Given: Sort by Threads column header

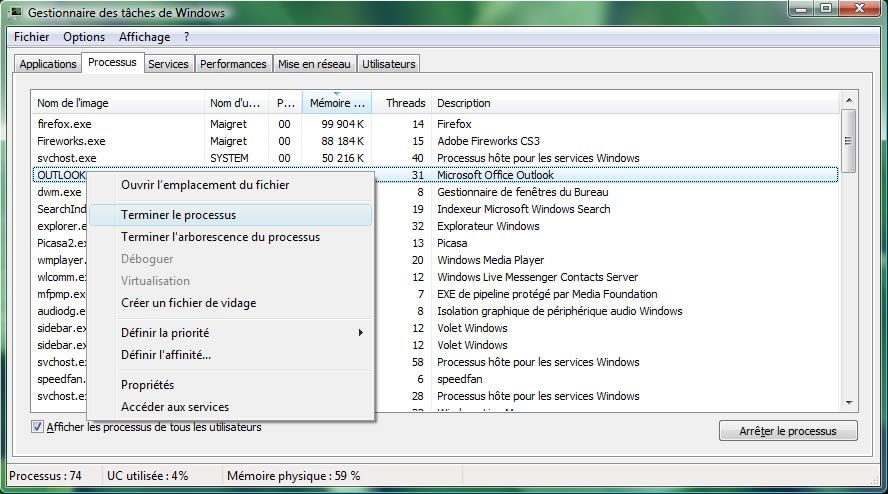Looking at the screenshot, I should pyautogui.click(x=402, y=103).
